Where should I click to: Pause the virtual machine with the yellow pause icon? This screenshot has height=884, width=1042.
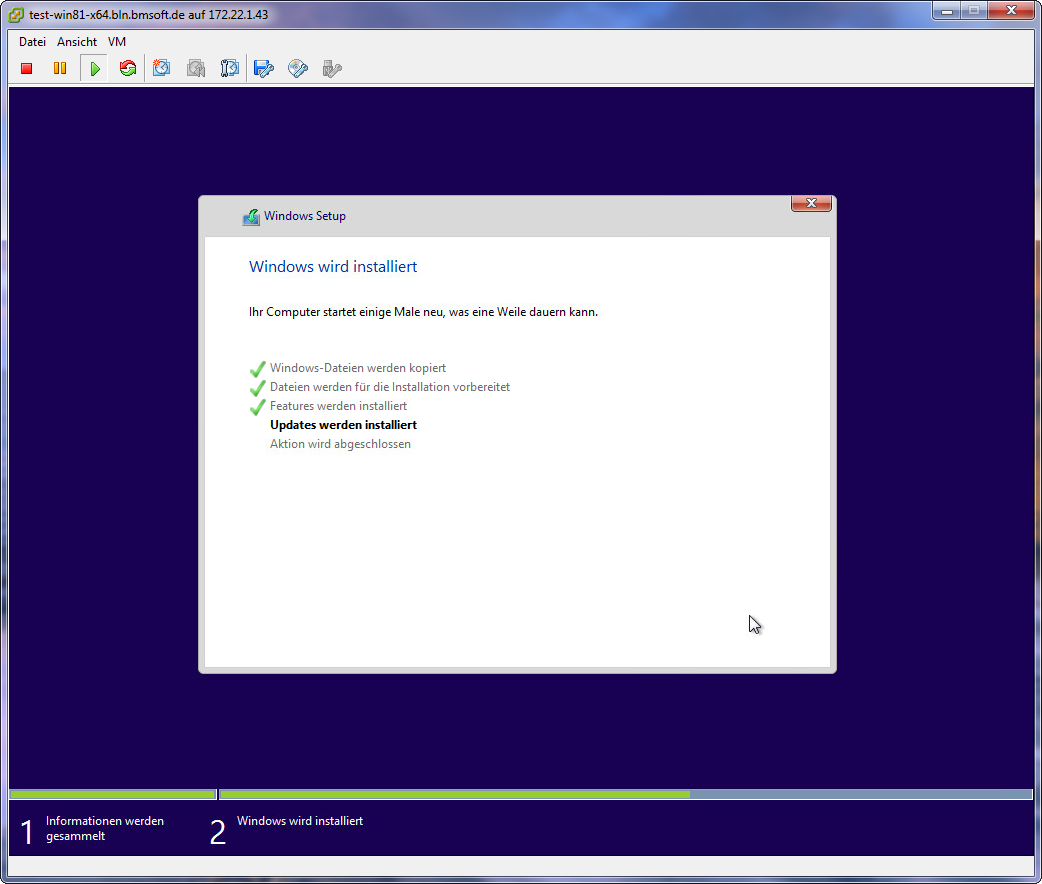(60, 68)
